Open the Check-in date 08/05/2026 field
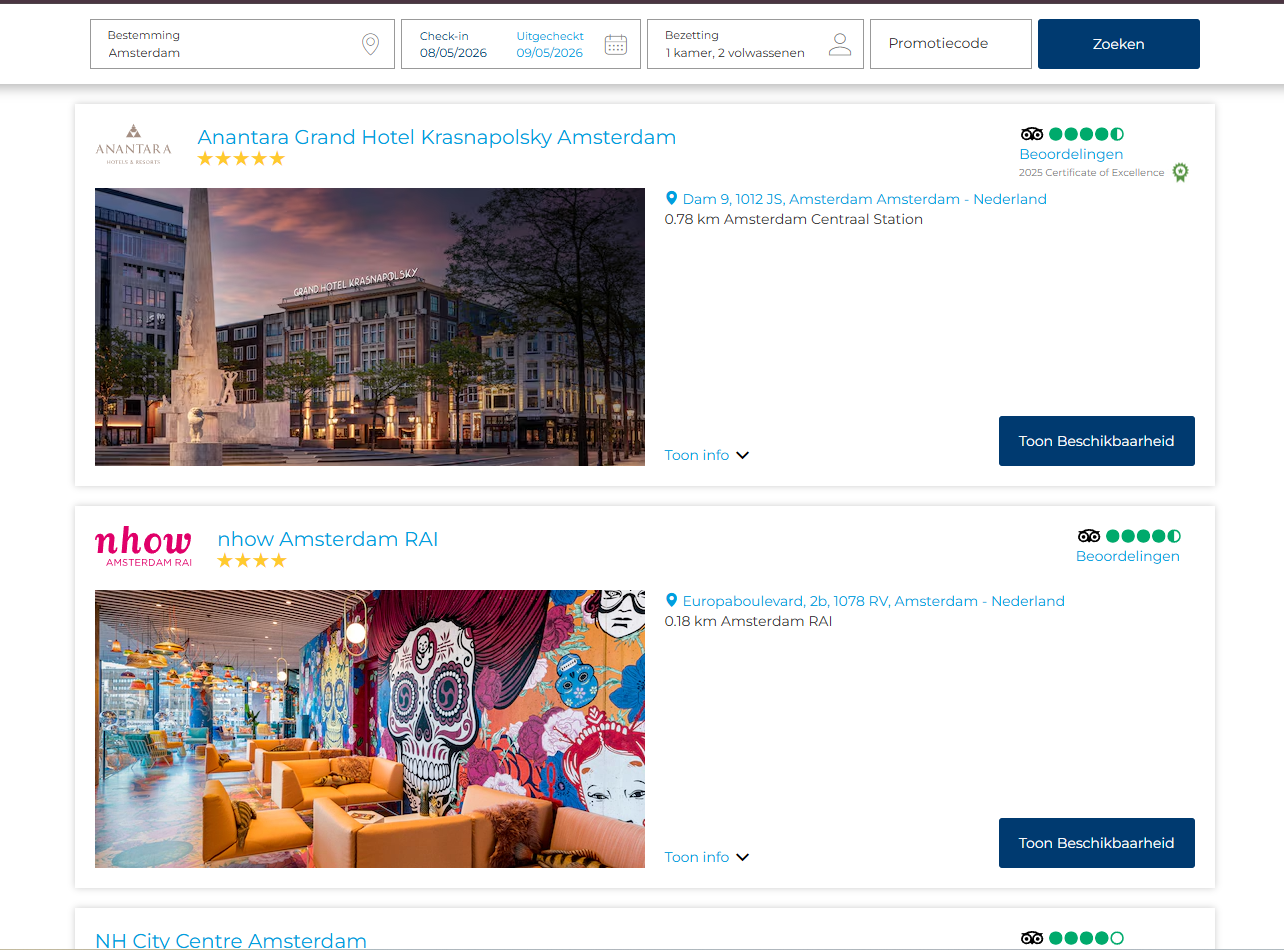The image size is (1284, 950). pyautogui.click(x=453, y=44)
